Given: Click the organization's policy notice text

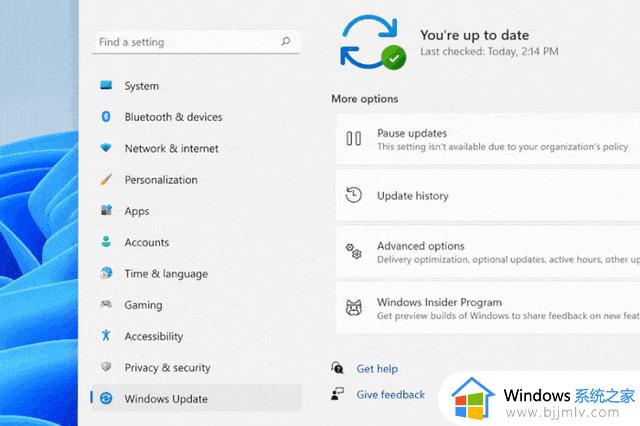Looking at the screenshot, I should pyautogui.click(x=502, y=147).
